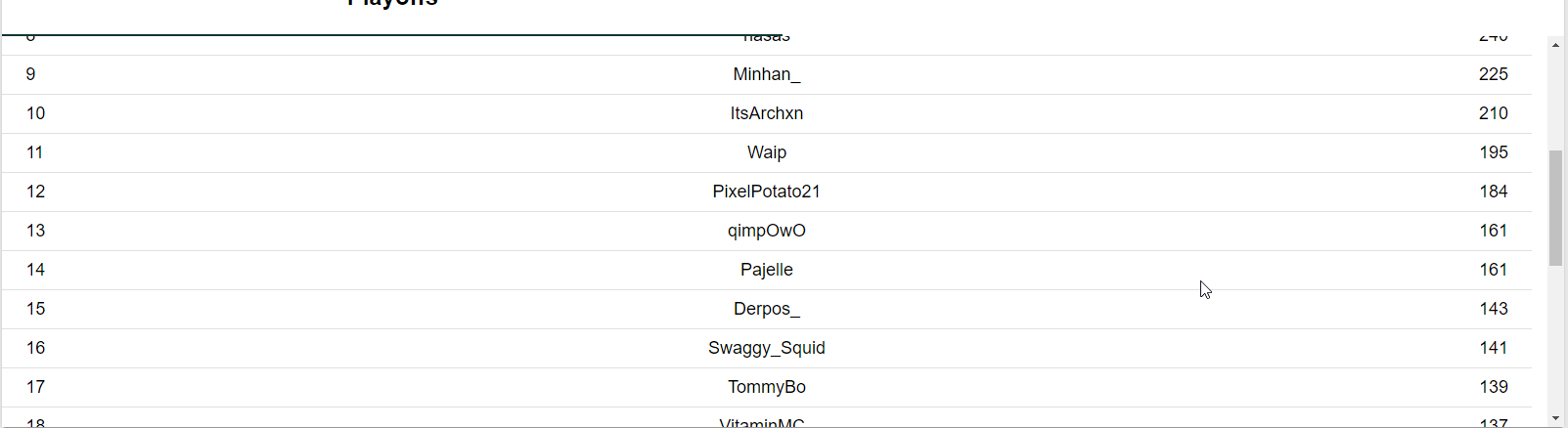
Task: Click the scrollbar down arrow
Action: [1555, 419]
